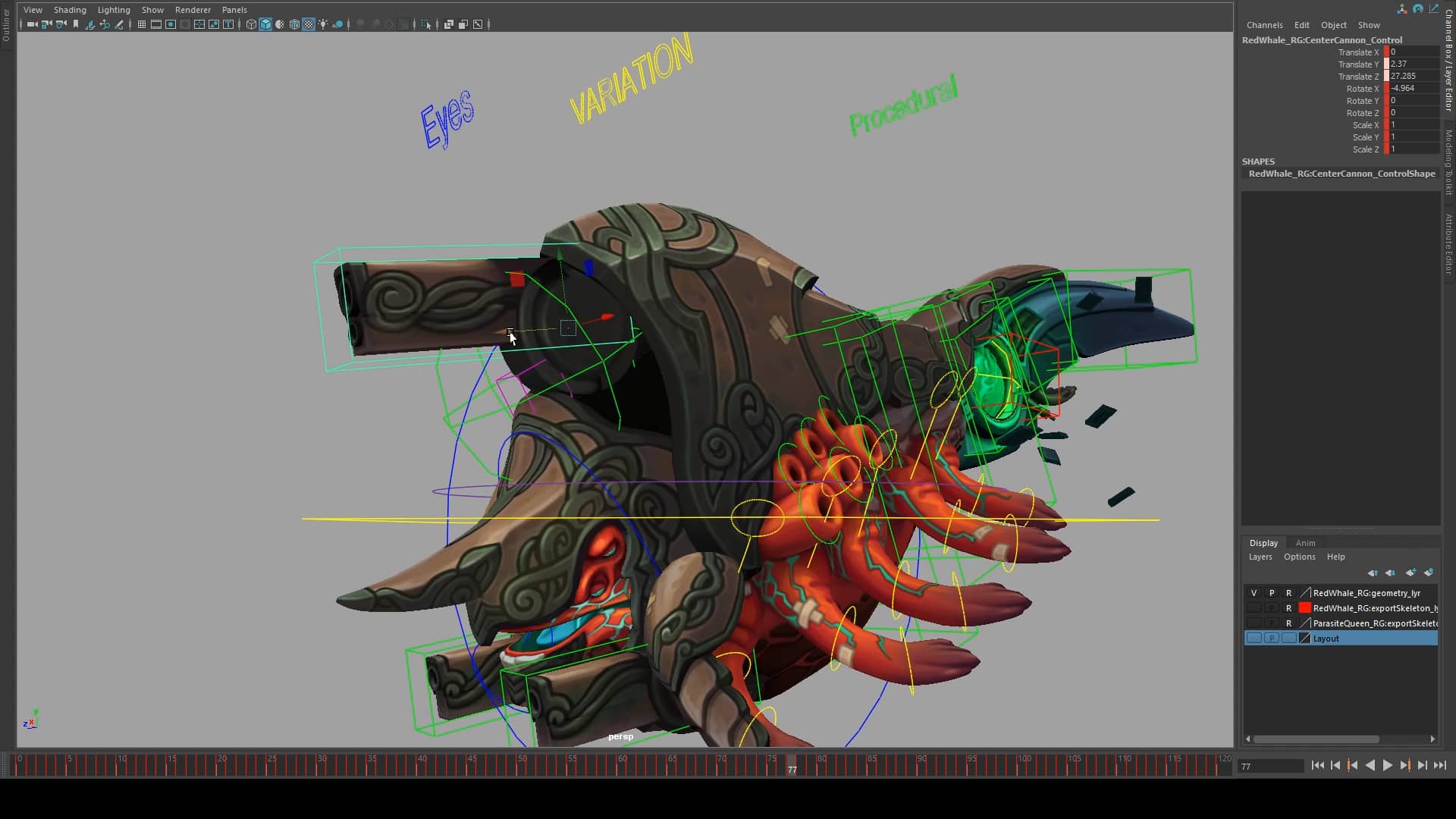Open the Layers menu in Layer Editor
This screenshot has width=1456, height=819.
click(1260, 557)
